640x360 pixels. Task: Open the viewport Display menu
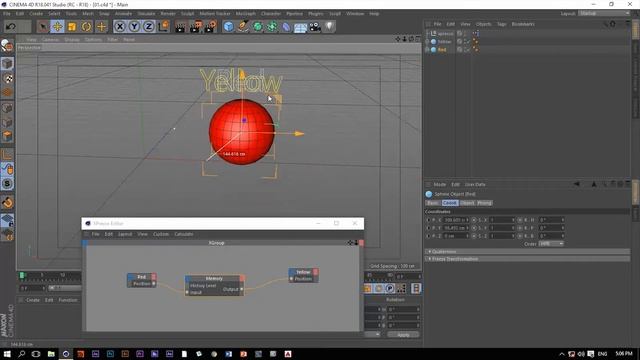[x=72, y=40]
